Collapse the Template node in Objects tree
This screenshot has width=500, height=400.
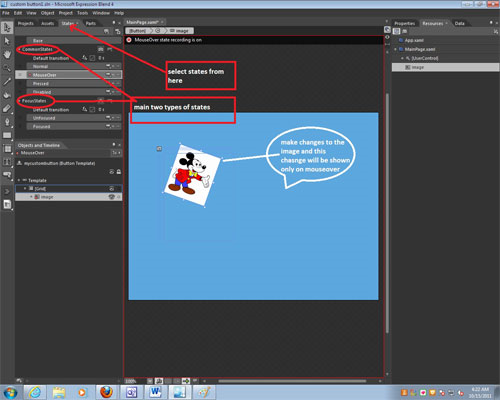pyautogui.click(x=19, y=180)
